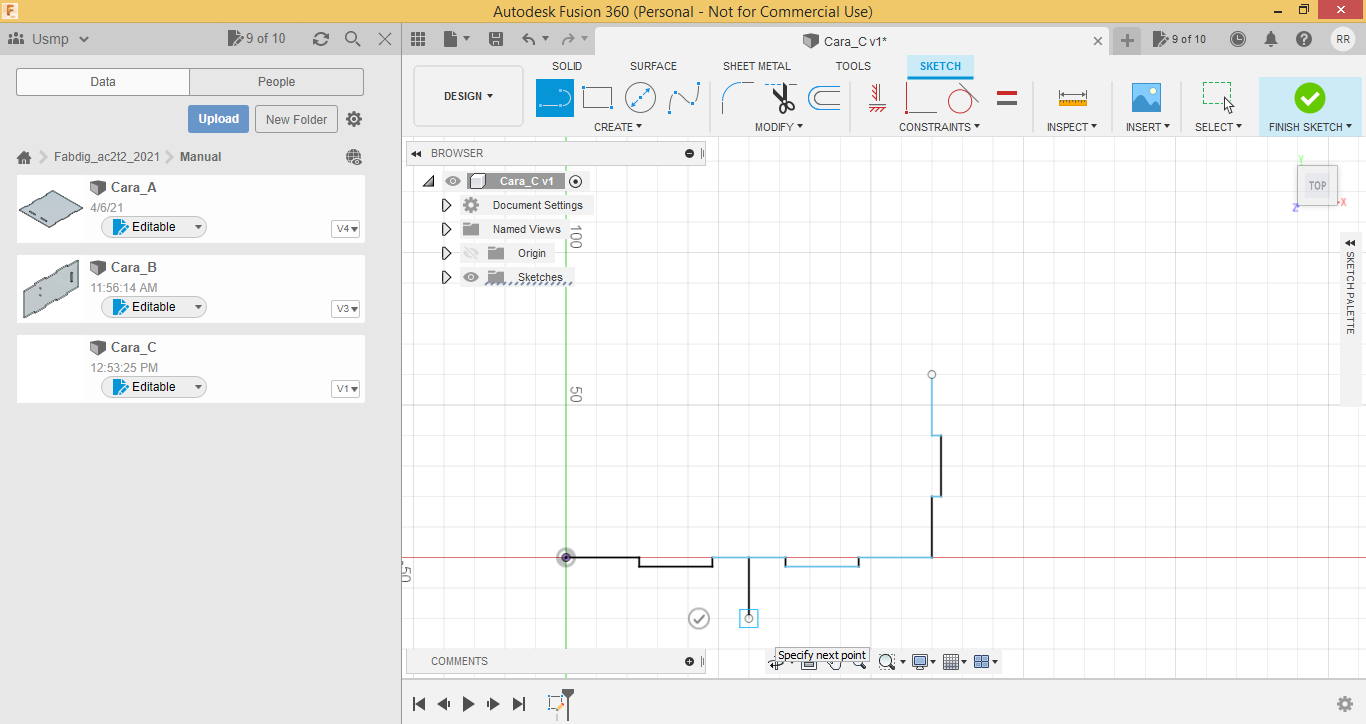This screenshot has height=724, width=1366.
Task: Open the Help question mark
Action: (1304, 39)
